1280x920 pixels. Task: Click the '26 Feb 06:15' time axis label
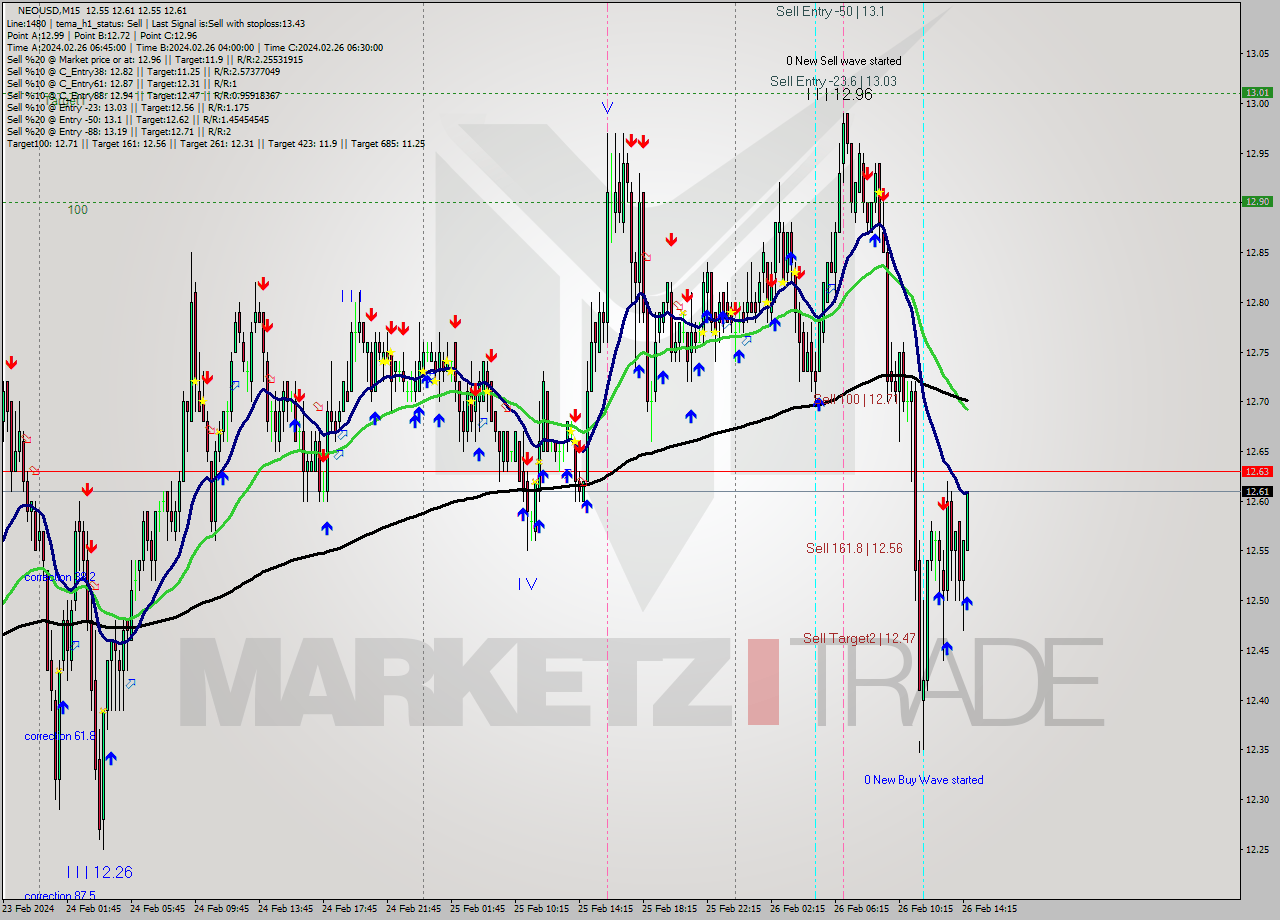[861, 909]
